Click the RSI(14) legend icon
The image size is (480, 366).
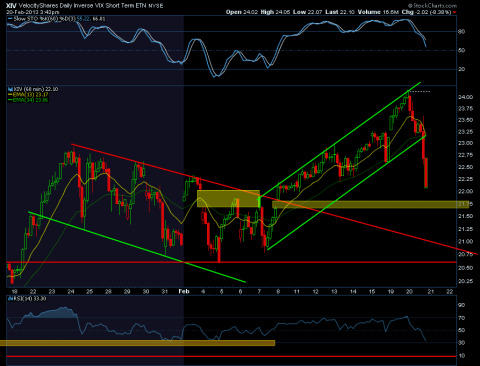pyautogui.click(x=10, y=299)
